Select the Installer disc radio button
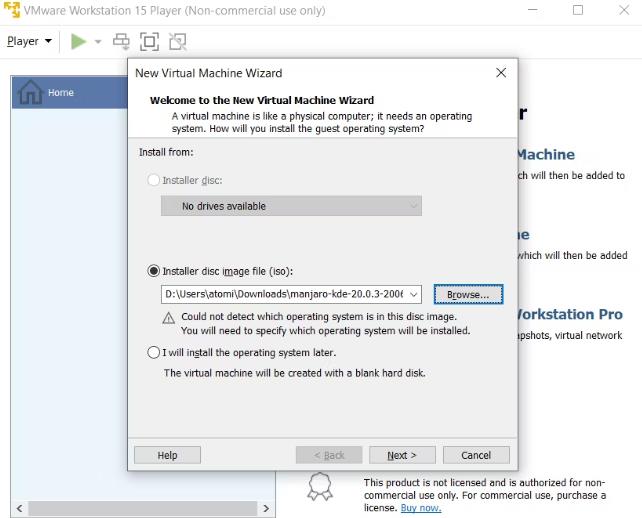The width and height of the screenshot is (642, 518). [x=154, y=180]
